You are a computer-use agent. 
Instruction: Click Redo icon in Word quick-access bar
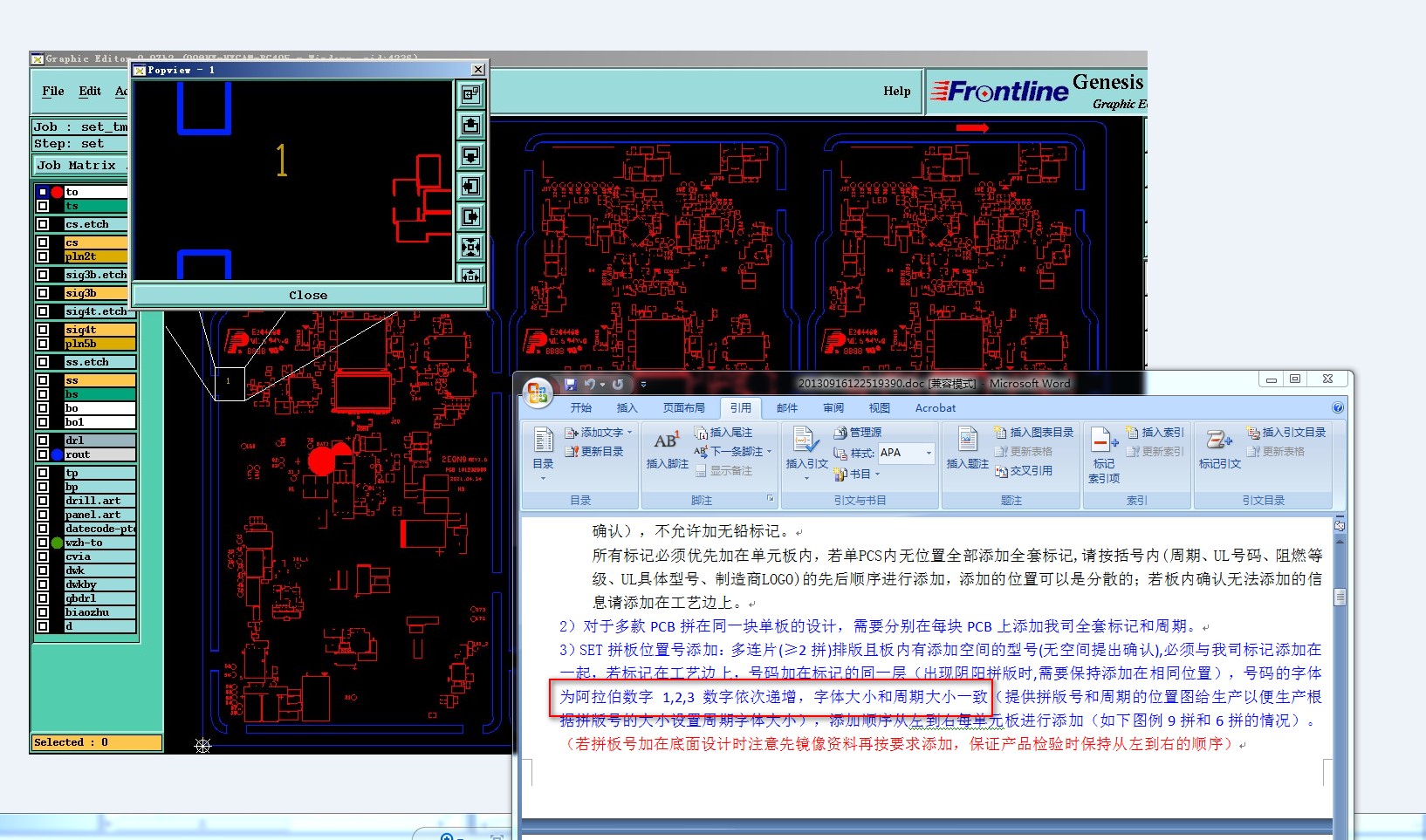tap(618, 384)
